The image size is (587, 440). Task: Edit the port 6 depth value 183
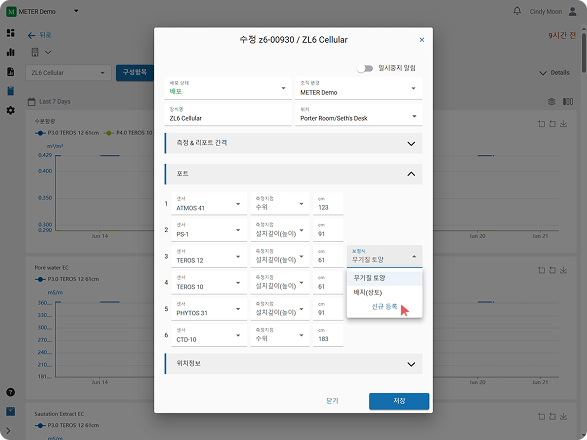coord(328,336)
